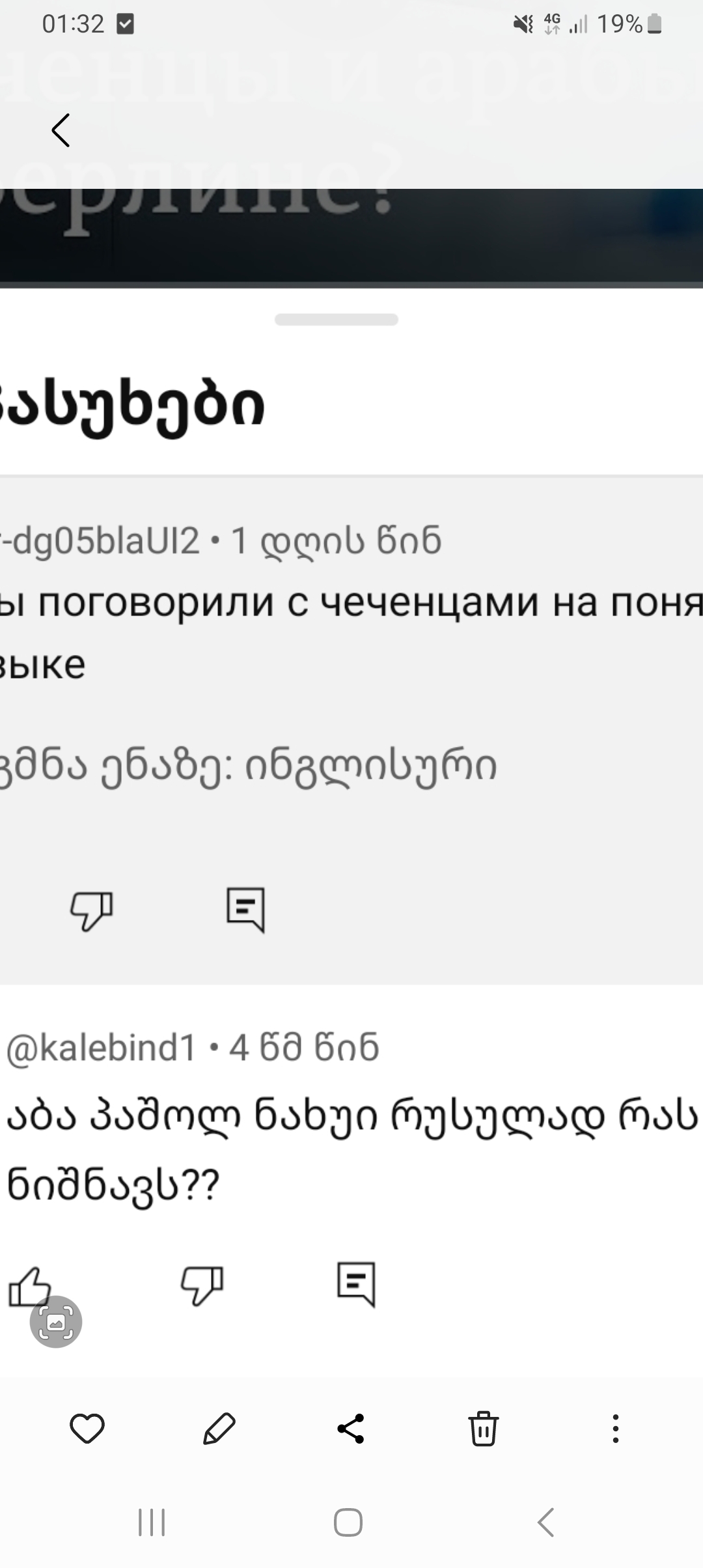Delete the screenshot with trash icon
This screenshot has height=1568, width=703.
point(483,1429)
